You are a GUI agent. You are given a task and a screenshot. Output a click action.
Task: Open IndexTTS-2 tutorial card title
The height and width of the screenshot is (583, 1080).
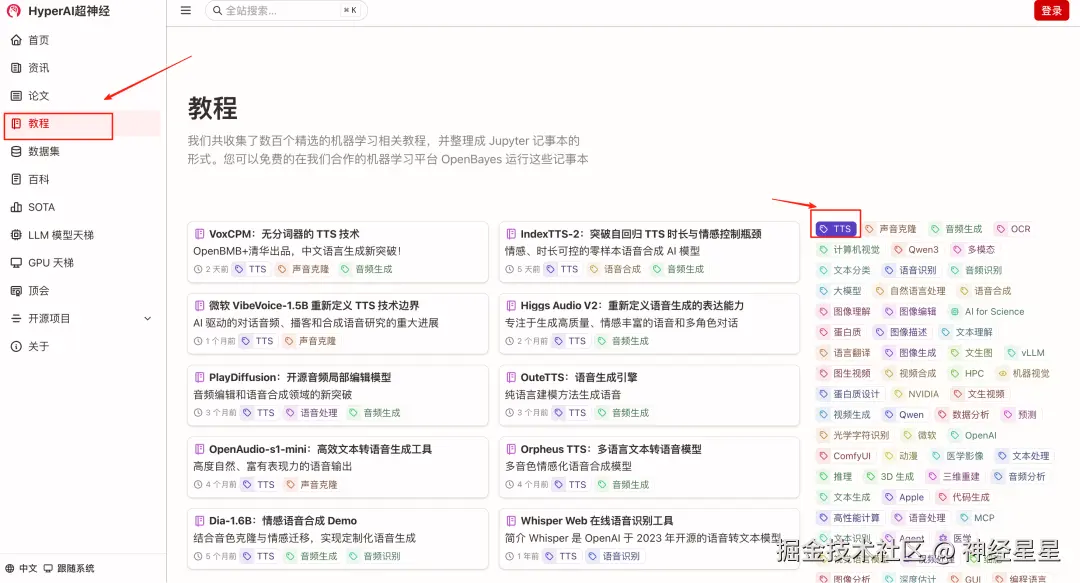641,234
